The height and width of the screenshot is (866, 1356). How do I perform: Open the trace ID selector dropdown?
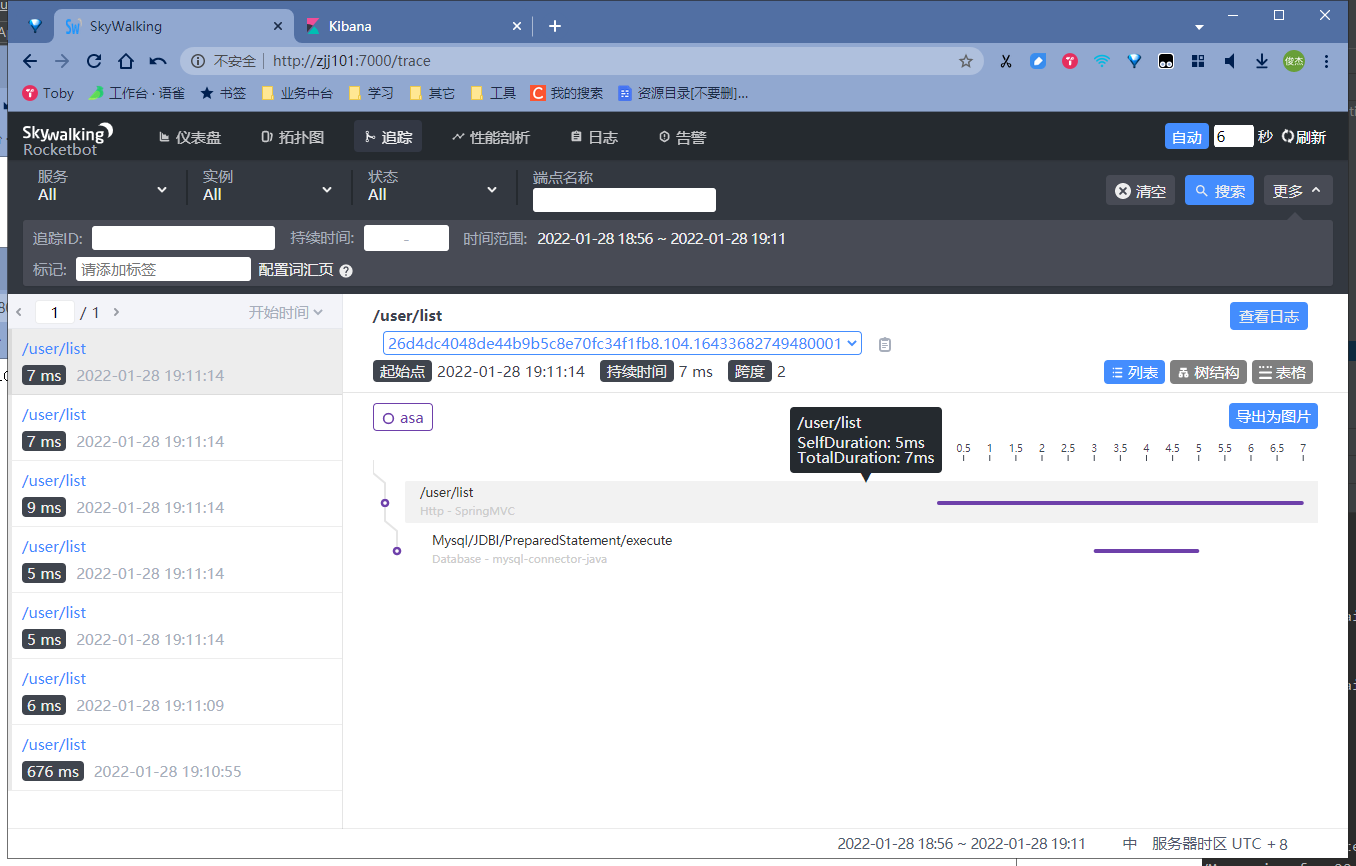click(852, 343)
